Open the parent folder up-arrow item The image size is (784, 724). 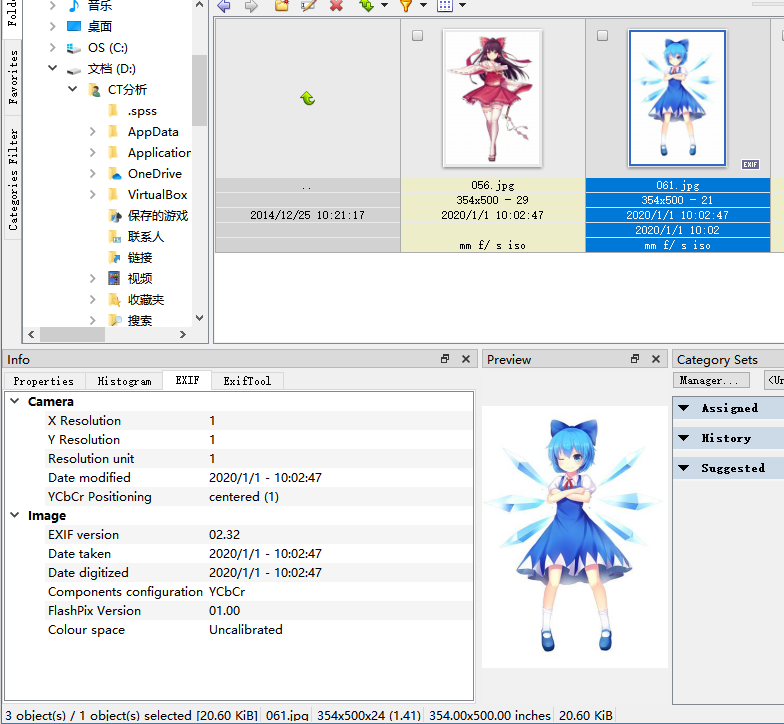(x=308, y=98)
